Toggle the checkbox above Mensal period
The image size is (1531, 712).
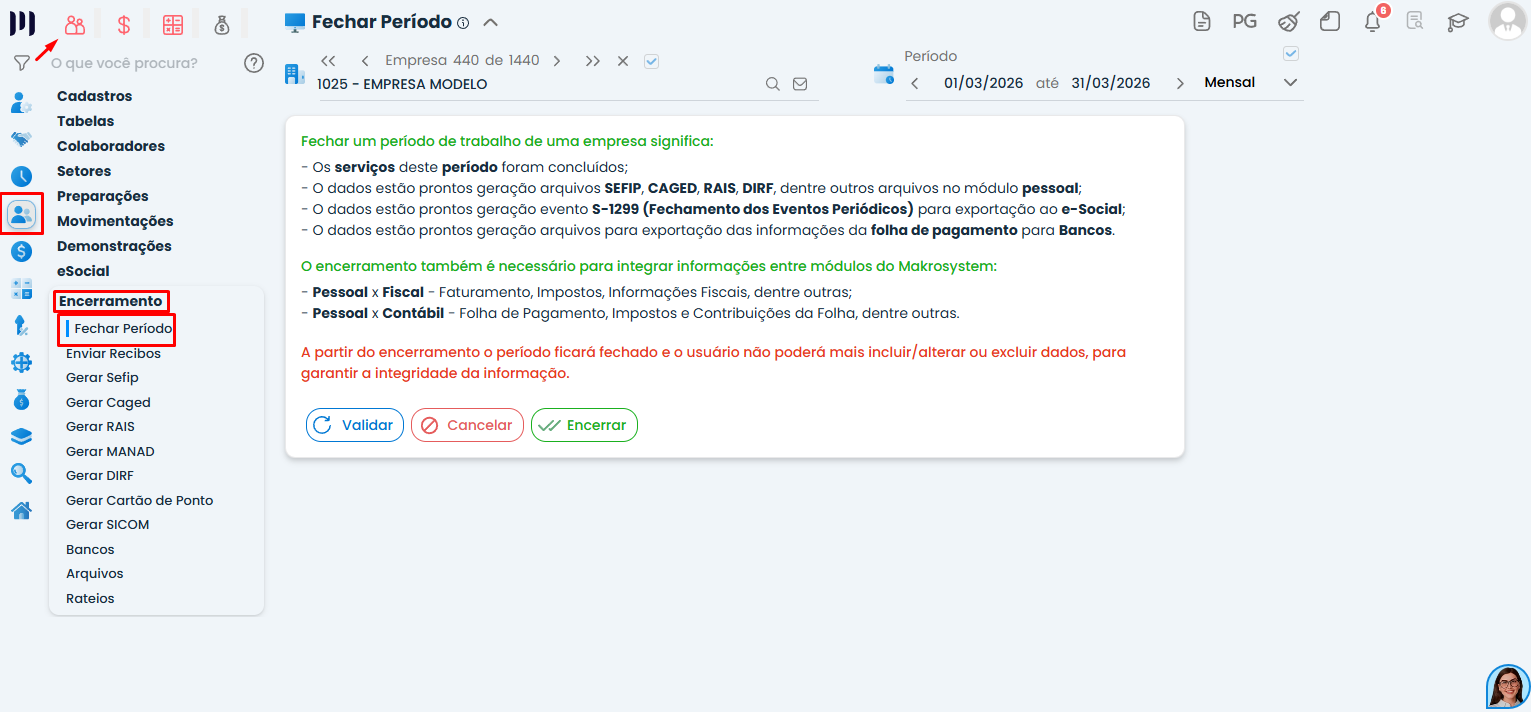pyautogui.click(x=1291, y=53)
